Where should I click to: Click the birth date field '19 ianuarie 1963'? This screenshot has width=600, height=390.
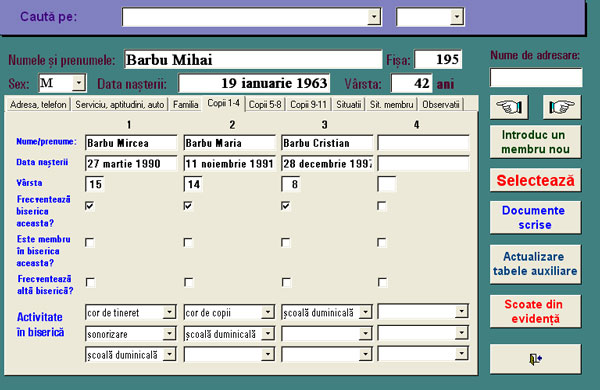click(254, 83)
